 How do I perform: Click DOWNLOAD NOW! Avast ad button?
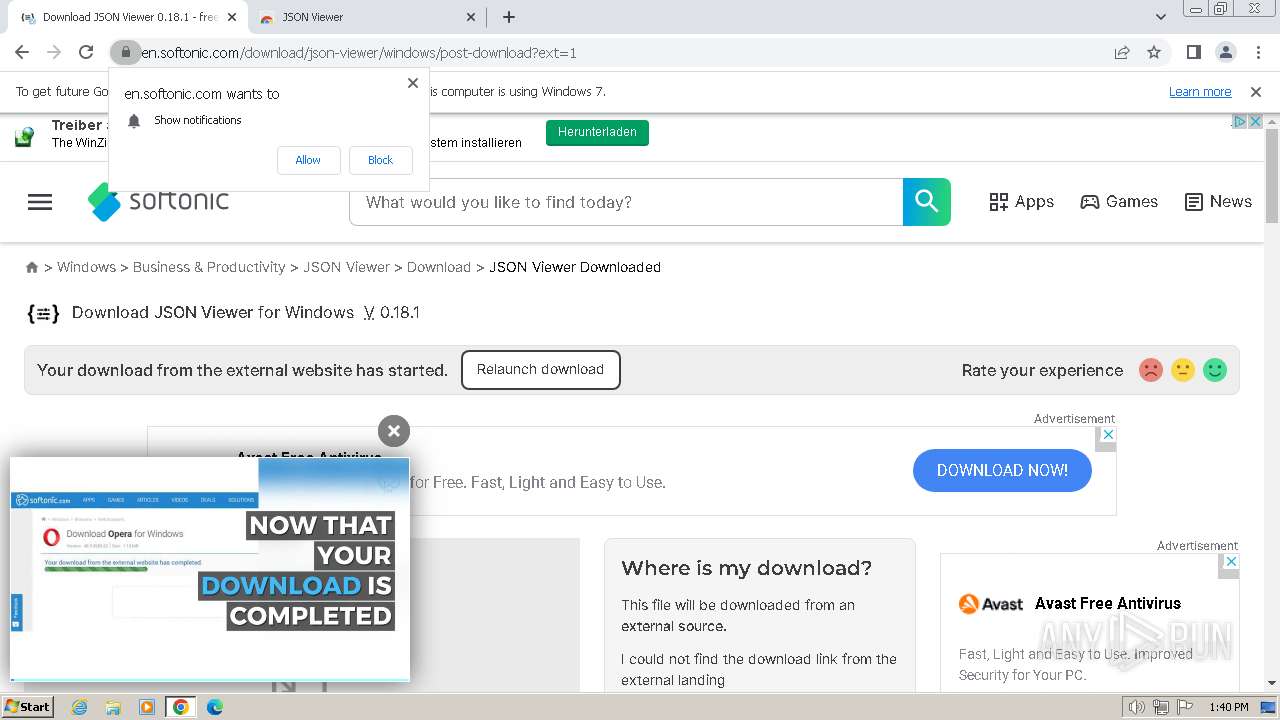[x=1002, y=470]
